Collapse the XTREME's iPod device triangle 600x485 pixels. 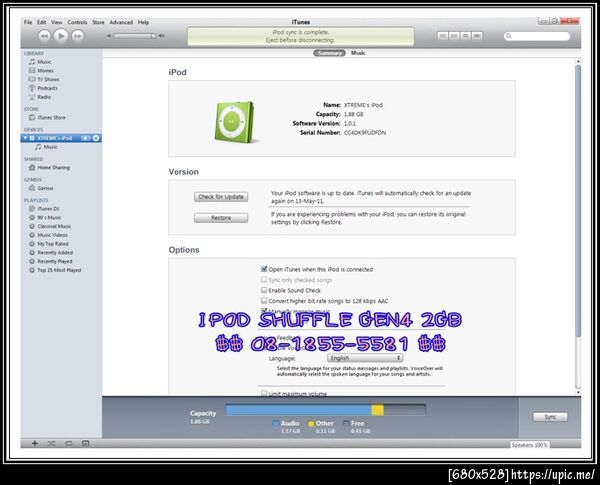[x=25, y=138]
